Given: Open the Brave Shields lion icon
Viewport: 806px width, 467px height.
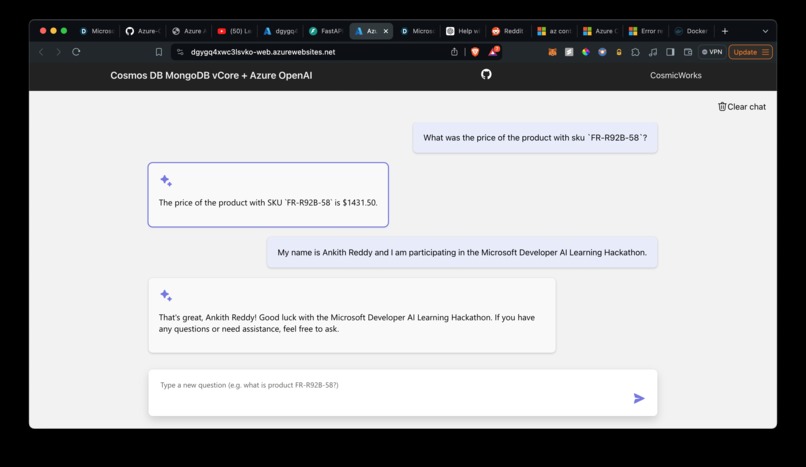Looking at the screenshot, I should point(475,52).
